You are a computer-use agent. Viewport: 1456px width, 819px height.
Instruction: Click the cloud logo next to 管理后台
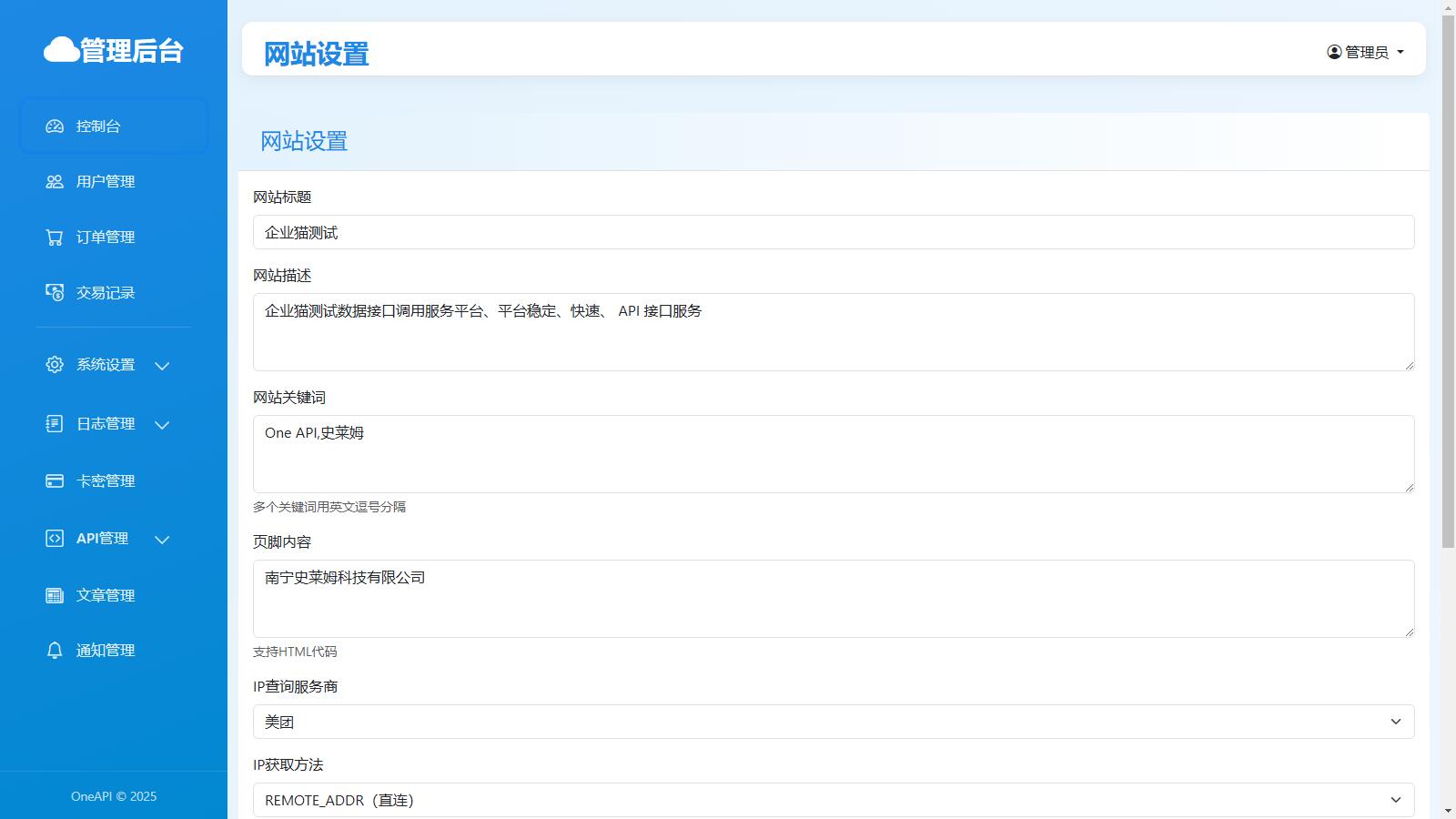click(x=61, y=50)
